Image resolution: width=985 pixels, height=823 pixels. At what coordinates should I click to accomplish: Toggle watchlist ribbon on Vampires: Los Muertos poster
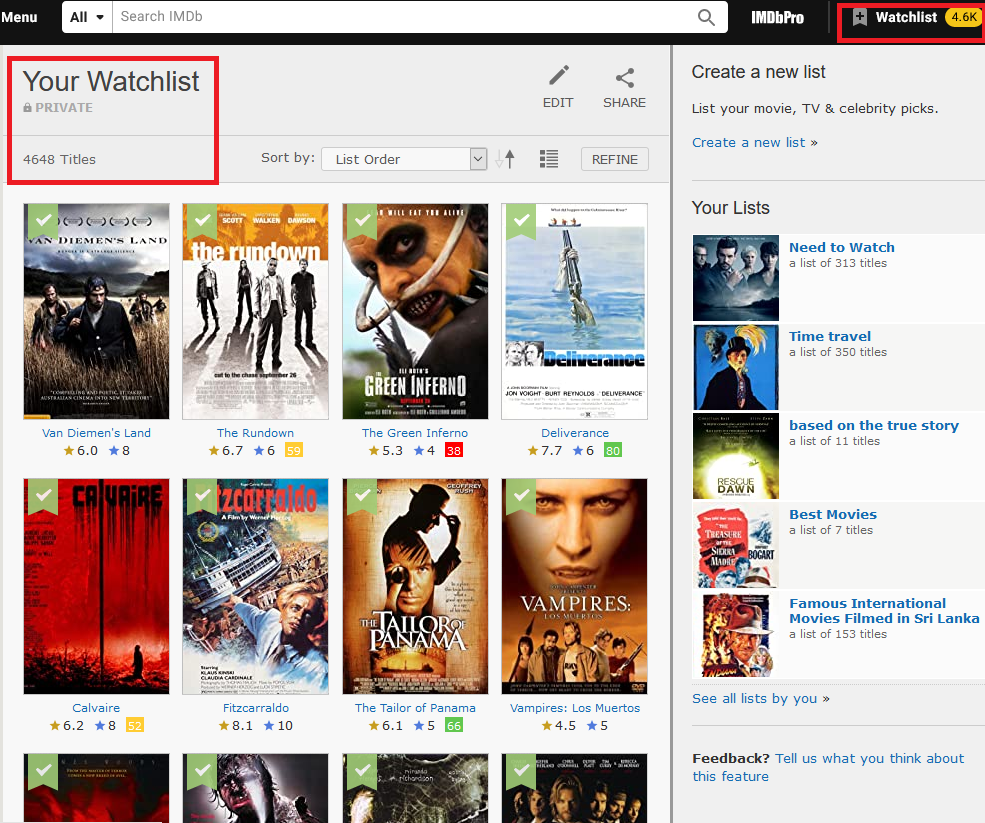click(521, 496)
